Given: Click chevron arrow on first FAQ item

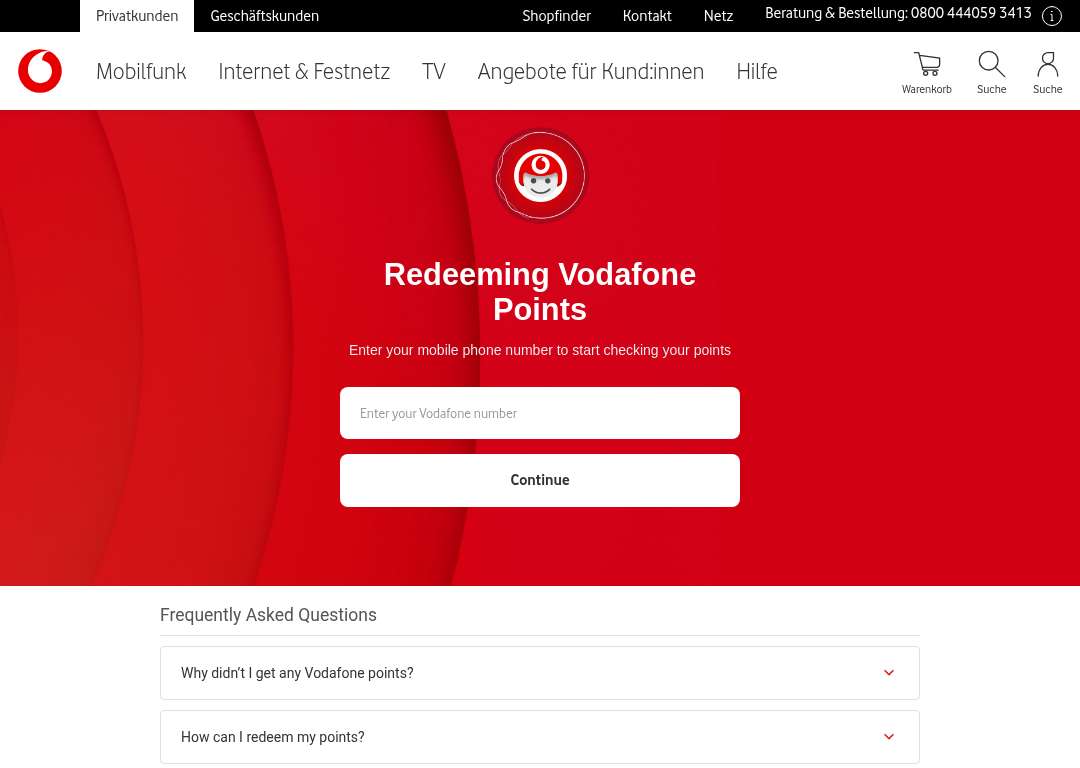Looking at the screenshot, I should coord(889,673).
